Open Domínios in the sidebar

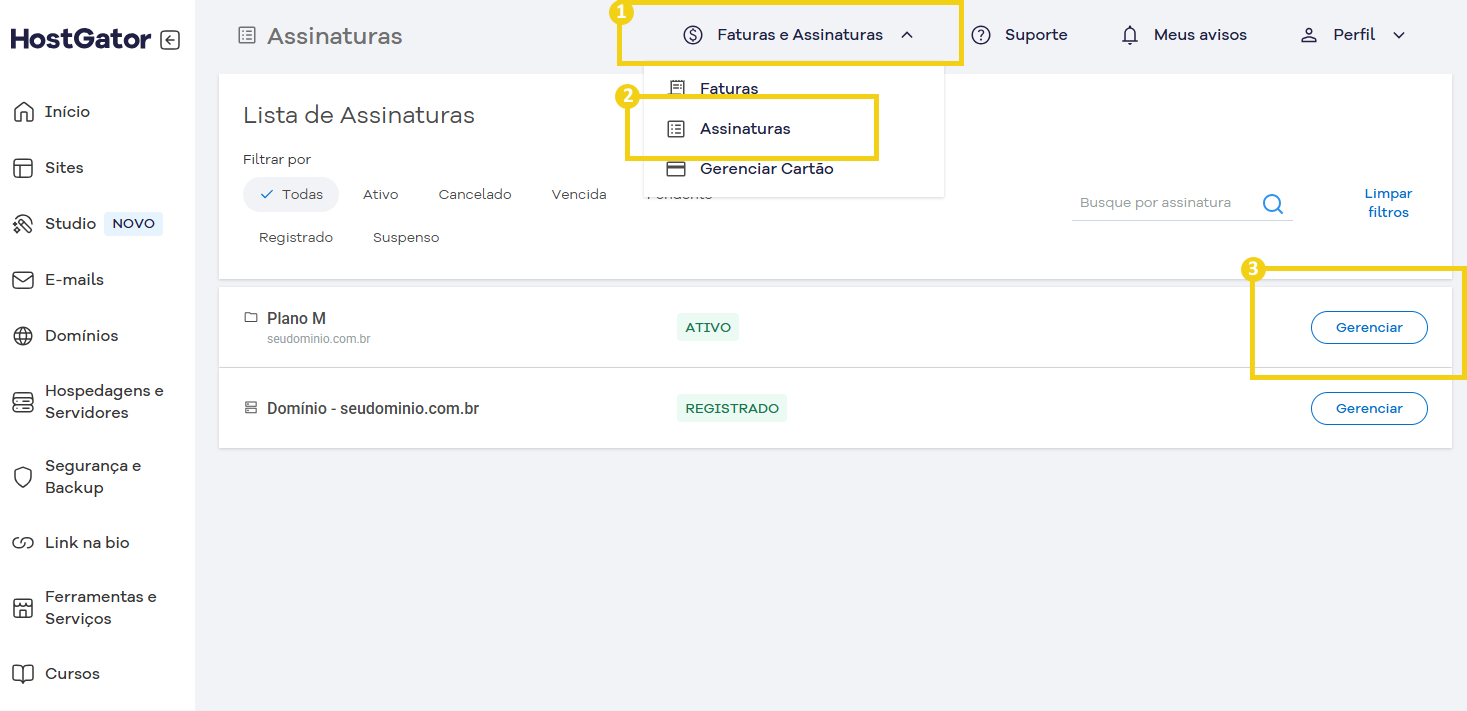81,336
